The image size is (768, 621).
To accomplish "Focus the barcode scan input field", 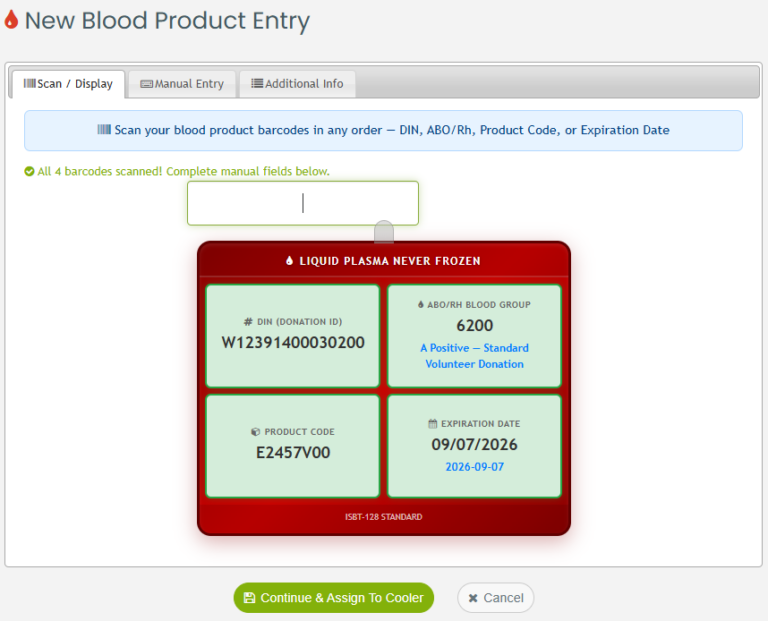I will 303,203.
